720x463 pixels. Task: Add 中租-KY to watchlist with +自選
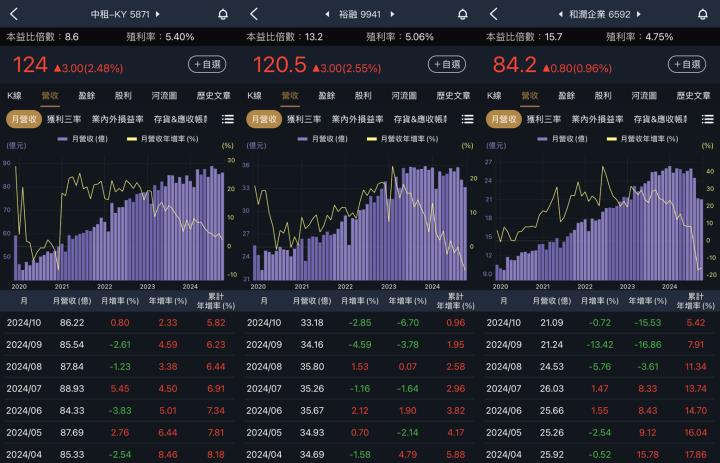(208, 64)
